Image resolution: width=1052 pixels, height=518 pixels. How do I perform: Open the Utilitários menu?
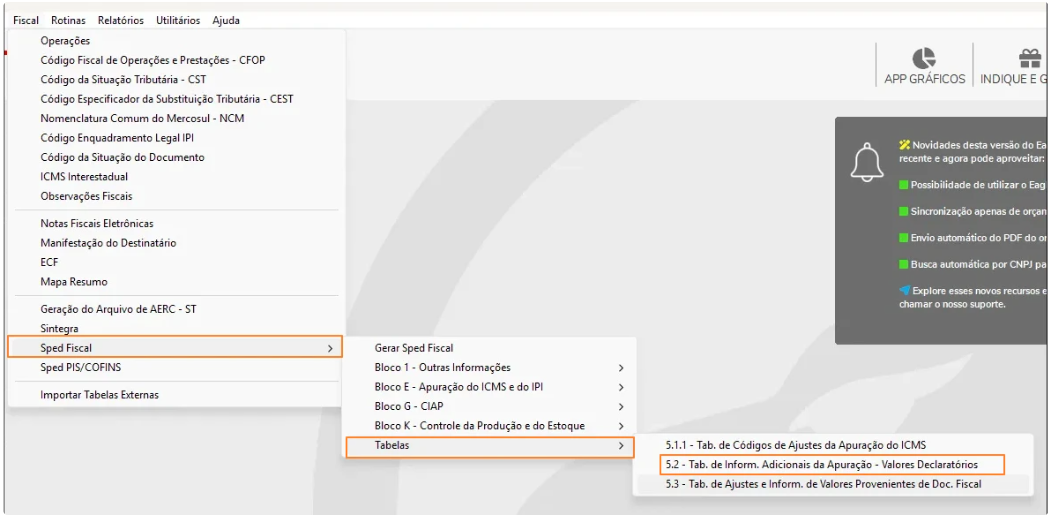tap(178, 20)
